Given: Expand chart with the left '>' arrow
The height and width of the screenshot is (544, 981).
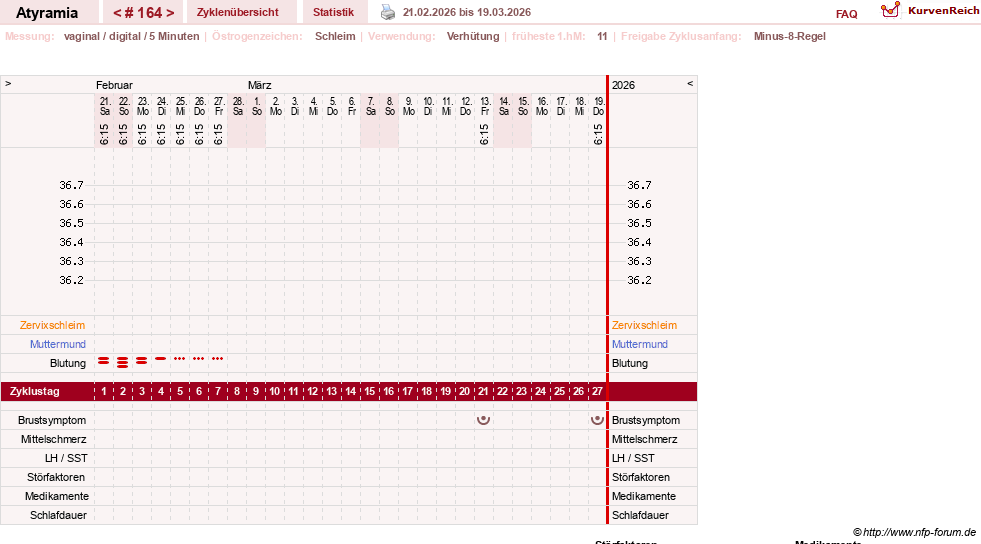Looking at the screenshot, I should [8, 83].
